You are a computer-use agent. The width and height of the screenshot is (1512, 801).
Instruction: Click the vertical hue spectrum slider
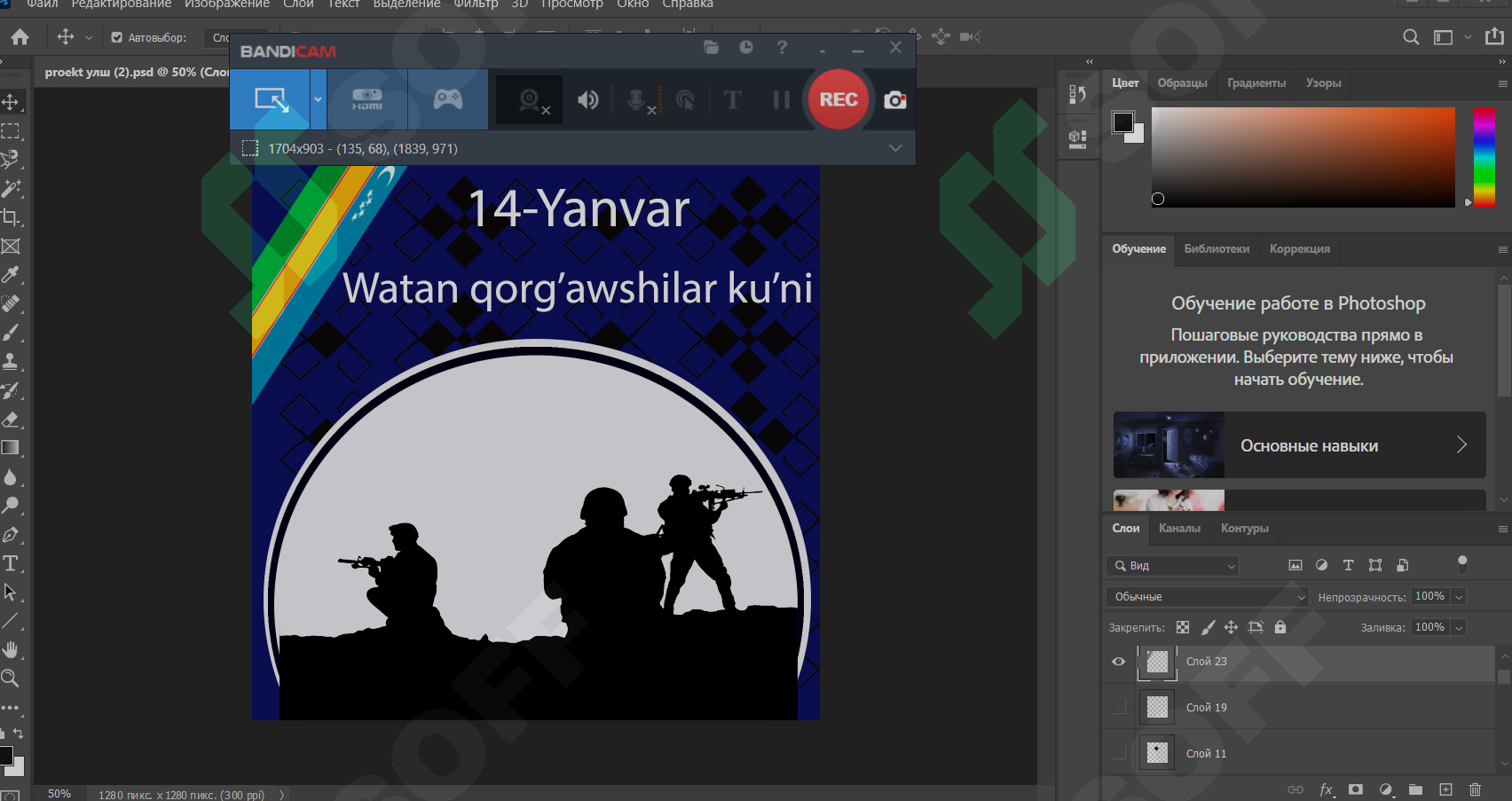(1484, 158)
